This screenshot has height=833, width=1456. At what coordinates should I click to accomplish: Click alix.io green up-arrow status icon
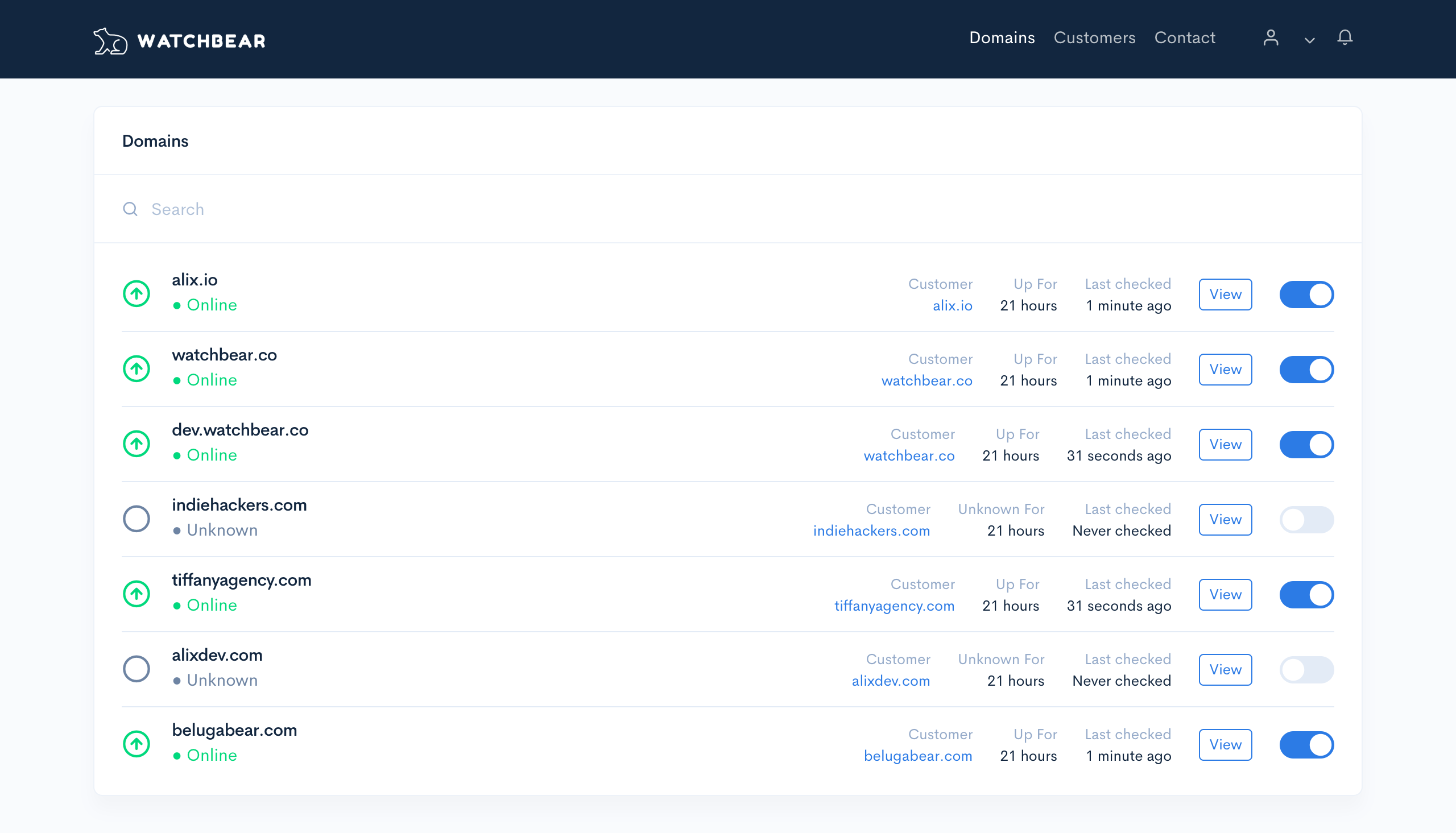136,294
